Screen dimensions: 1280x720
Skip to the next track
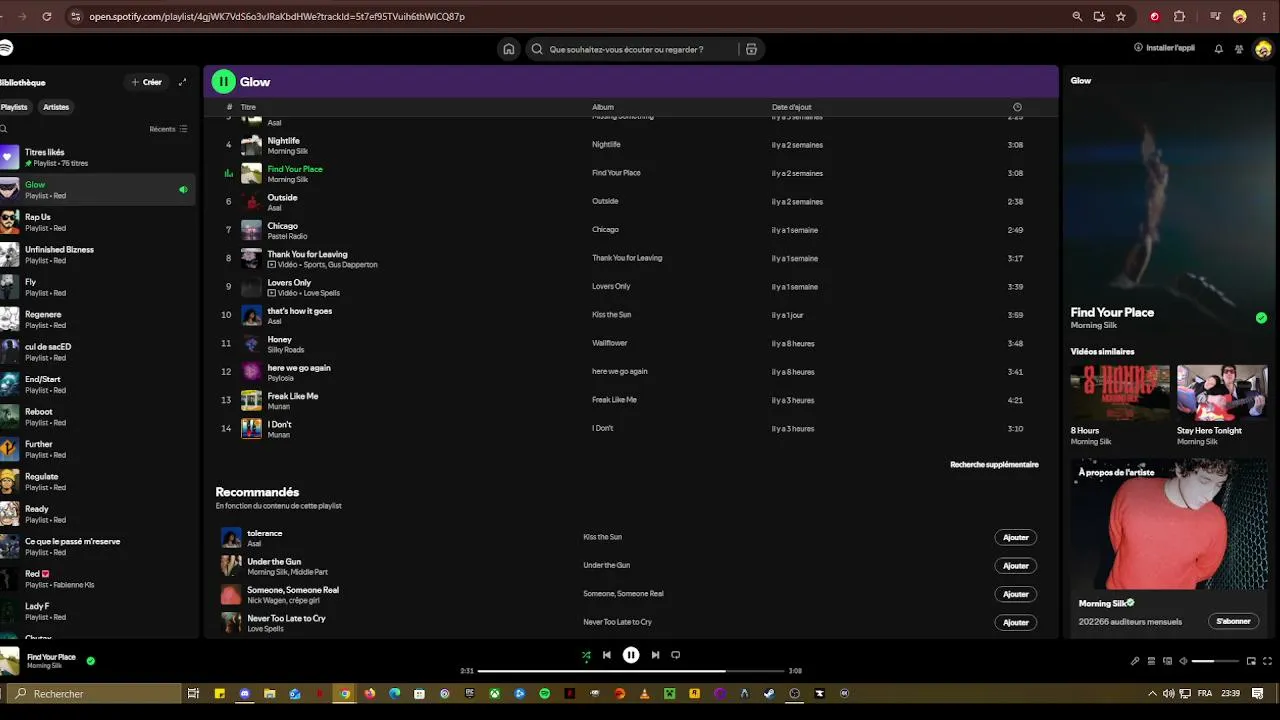click(655, 655)
